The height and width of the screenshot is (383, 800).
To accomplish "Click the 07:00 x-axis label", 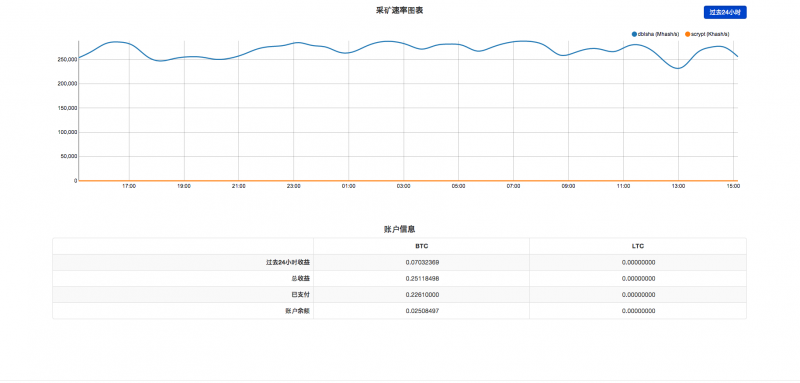I will click(x=513, y=187).
